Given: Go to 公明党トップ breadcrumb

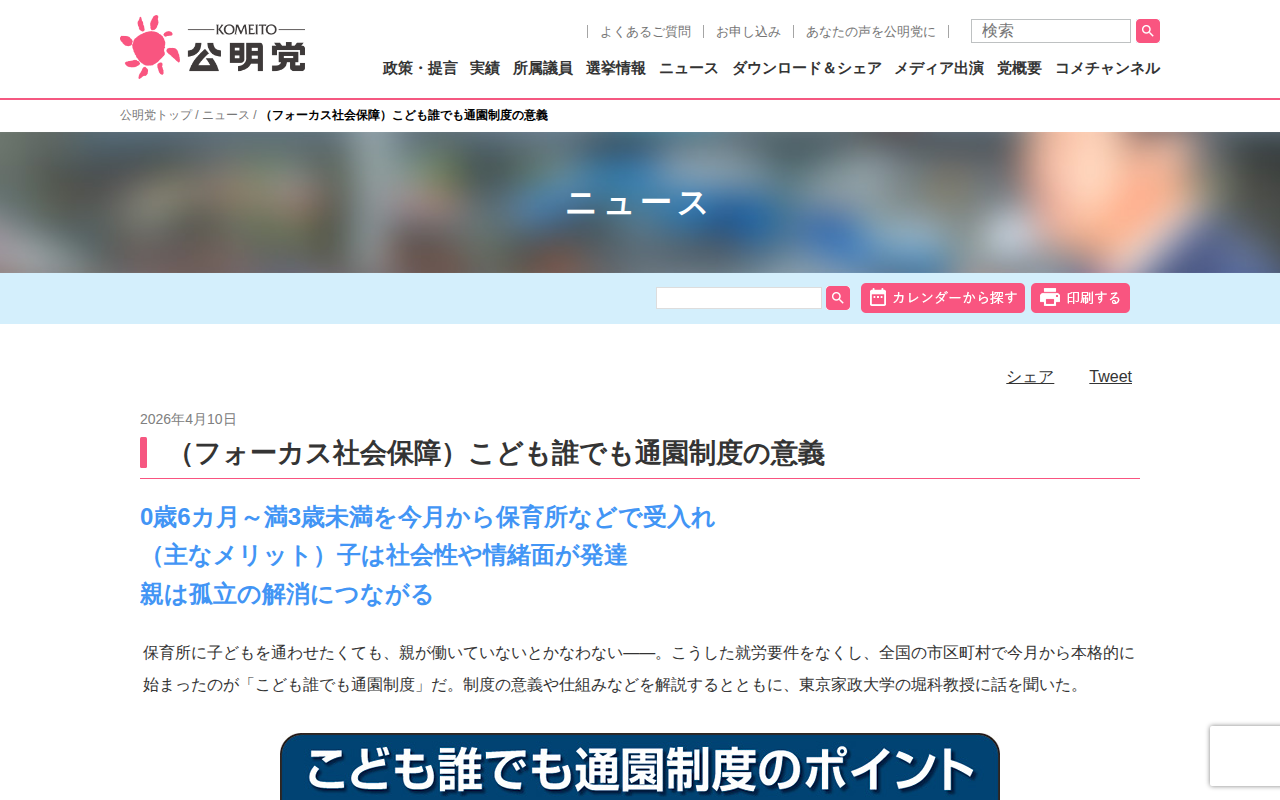Looking at the screenshot, I should point(156,115).
